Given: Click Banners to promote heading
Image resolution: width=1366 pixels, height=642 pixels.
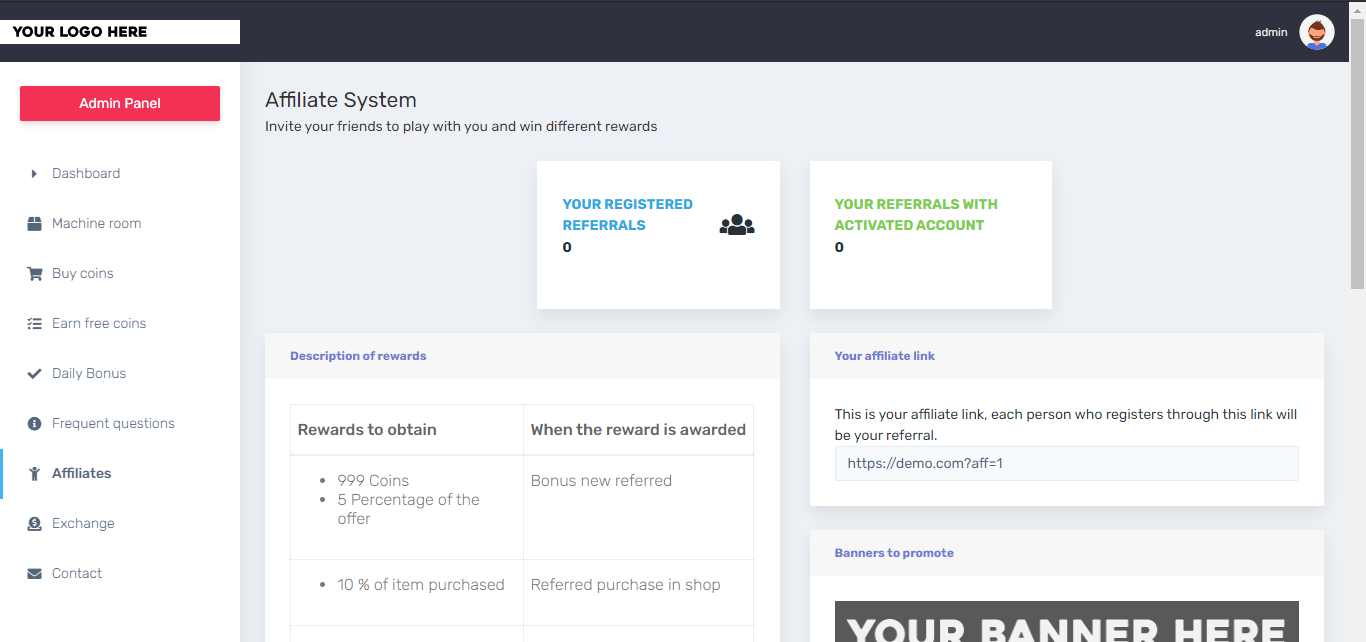Looking at the screenshot, I should coord(894,553).
